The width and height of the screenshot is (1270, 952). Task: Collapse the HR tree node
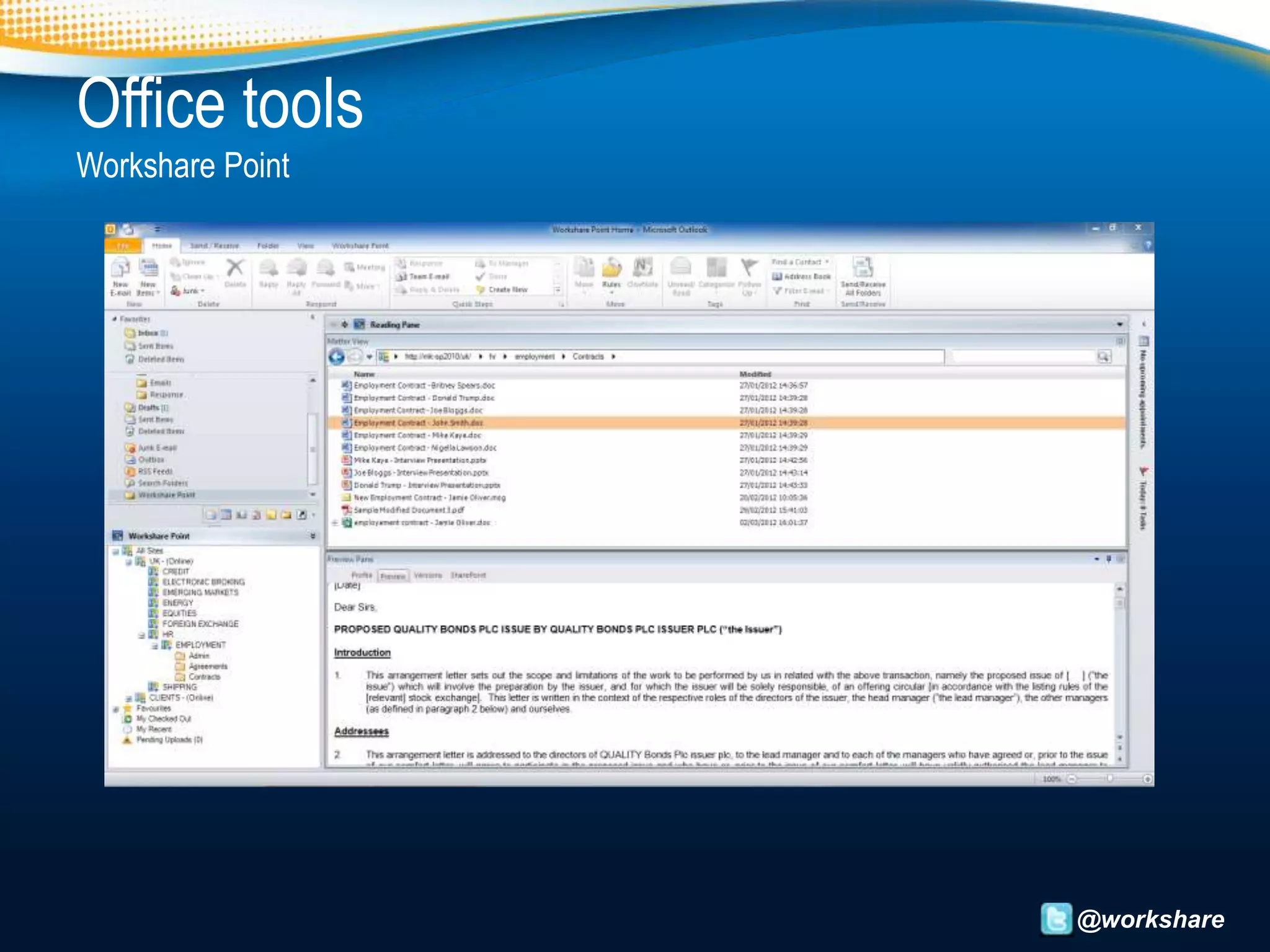click(x=141, y=635)
